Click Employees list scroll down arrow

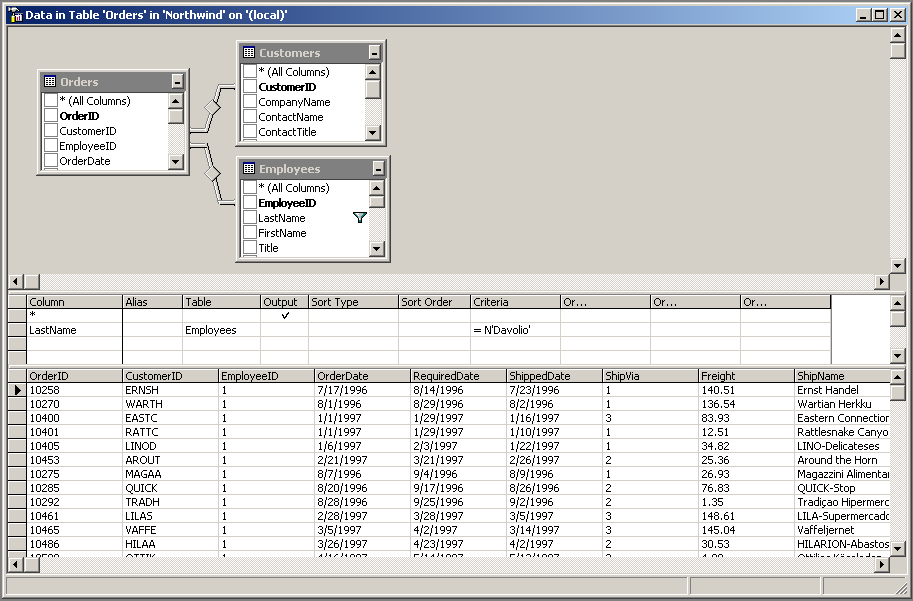point(377,249)
